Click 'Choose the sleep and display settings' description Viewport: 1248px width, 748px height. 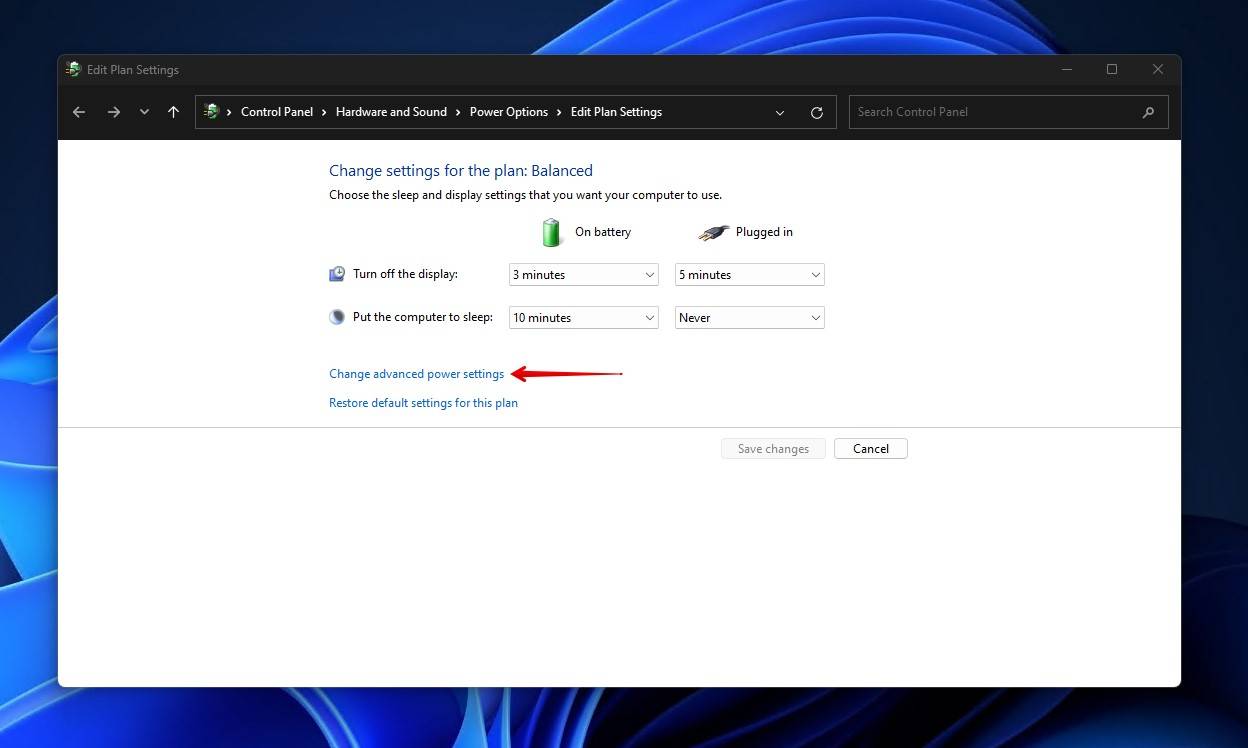[x=525, y=195]
